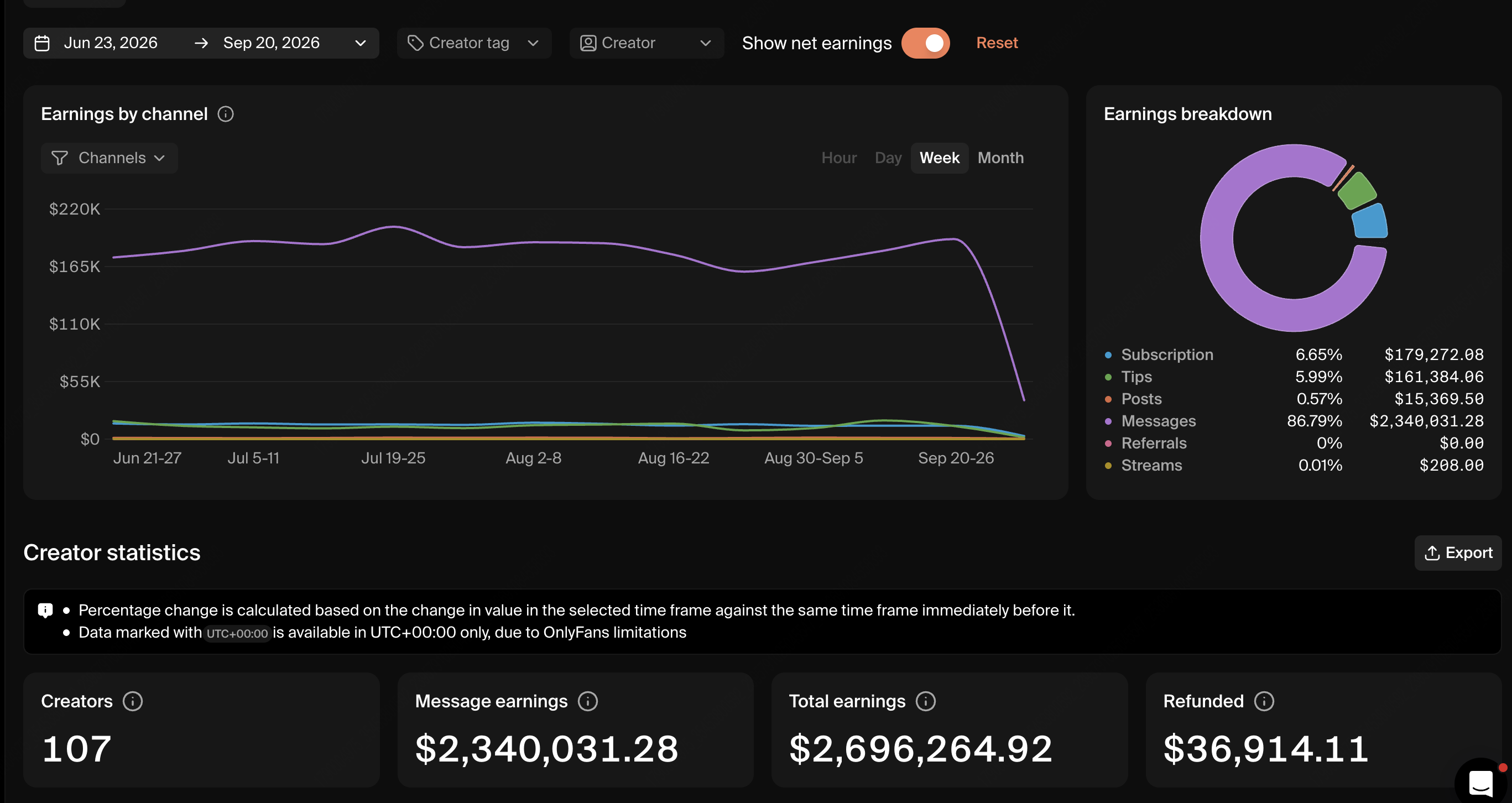Open info icon beside Total earnings
The width and height of the screenshot is (1512, 803).
[926, 701]
